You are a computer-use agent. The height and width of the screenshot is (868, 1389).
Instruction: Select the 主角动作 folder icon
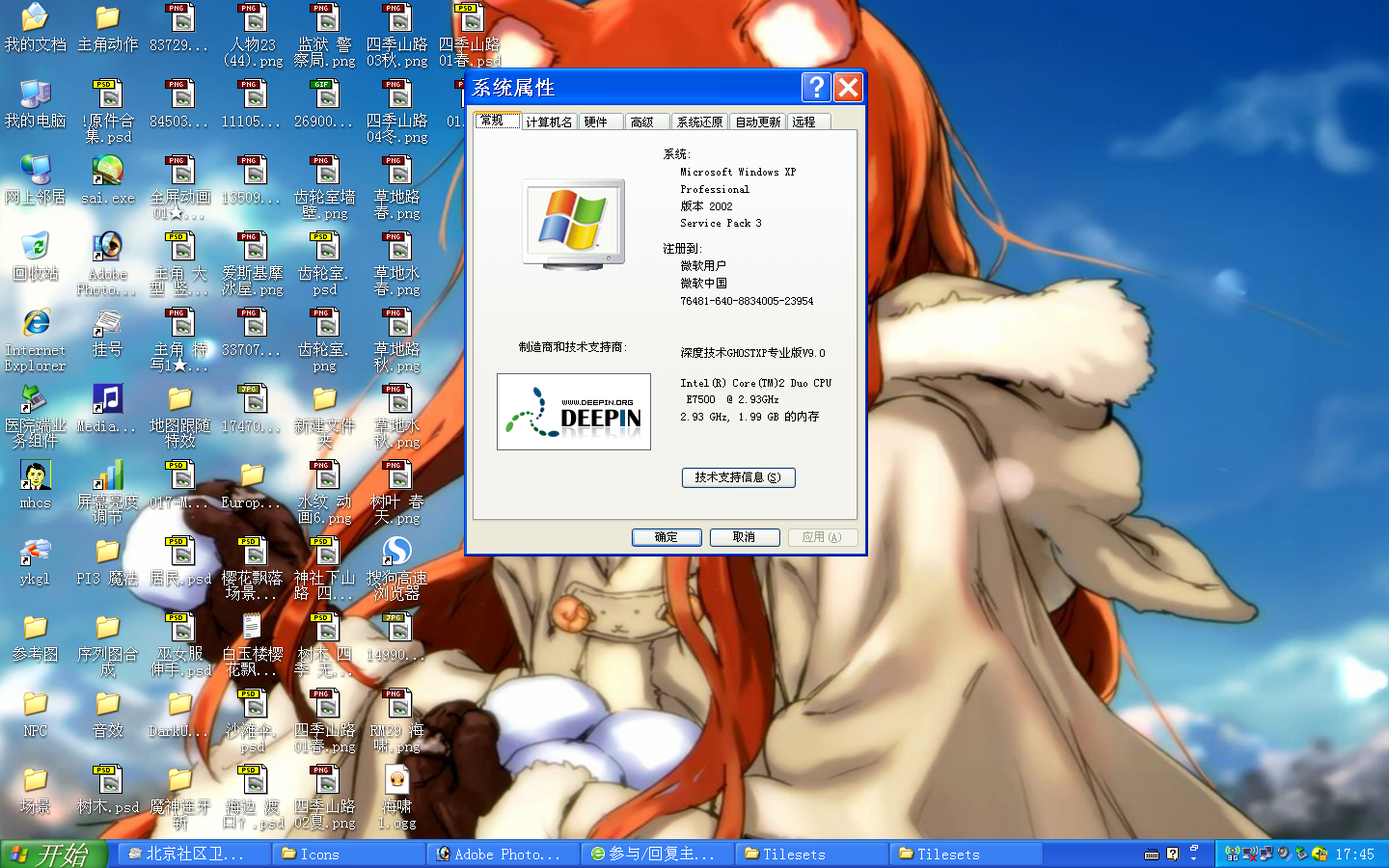coord(107,27)
